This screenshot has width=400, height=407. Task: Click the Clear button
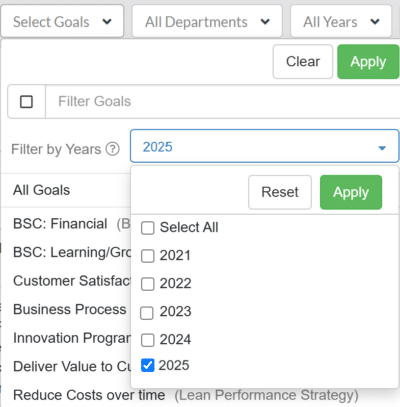tap(303, 62)
